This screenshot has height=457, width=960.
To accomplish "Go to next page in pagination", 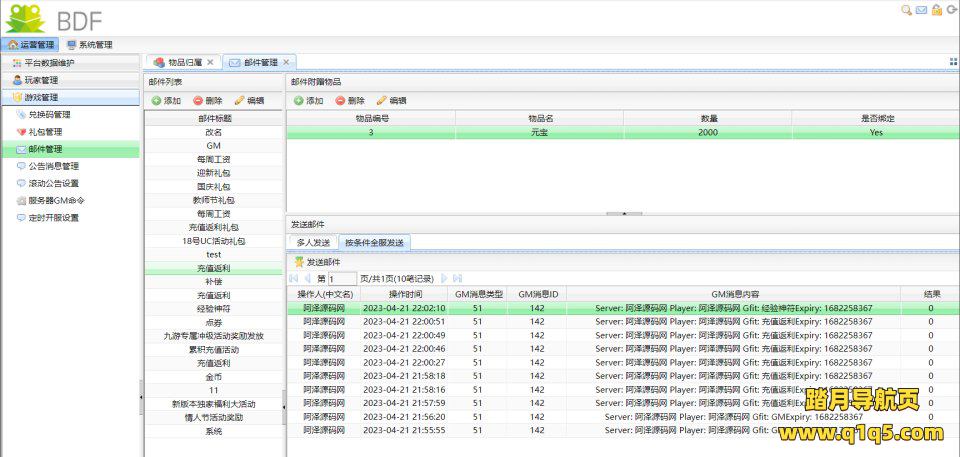I will click(x=445, y=278).
